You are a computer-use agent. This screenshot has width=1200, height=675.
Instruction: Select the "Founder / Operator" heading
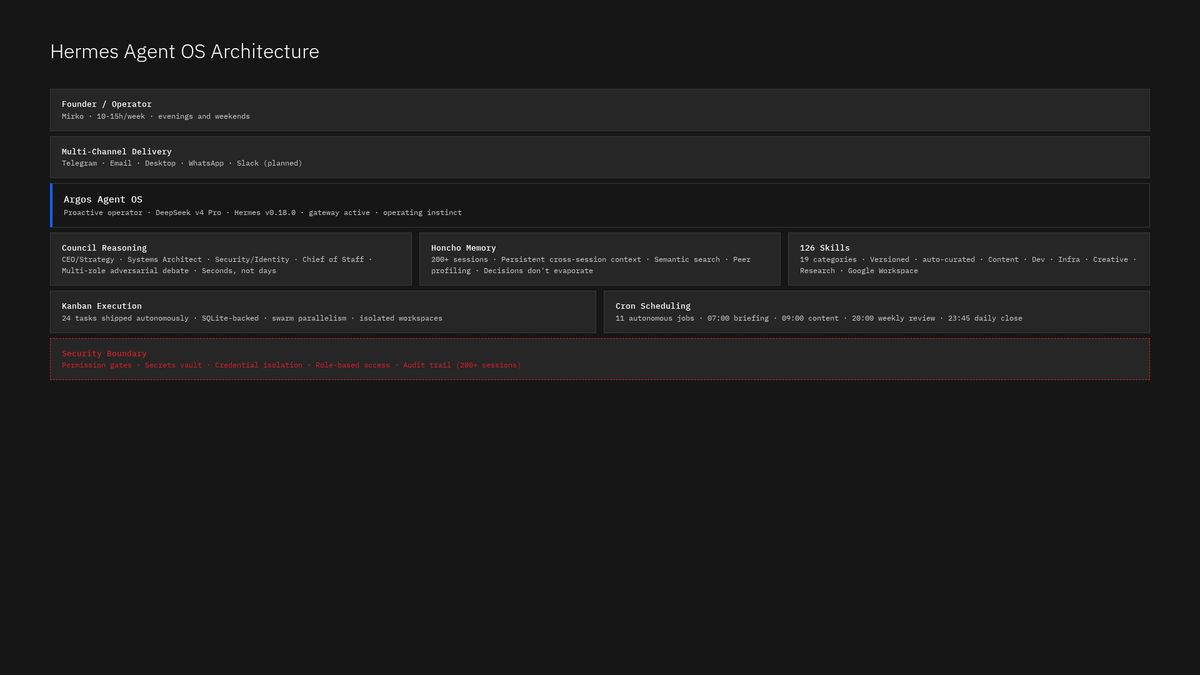pyautogui.click(x=107, y=104)
